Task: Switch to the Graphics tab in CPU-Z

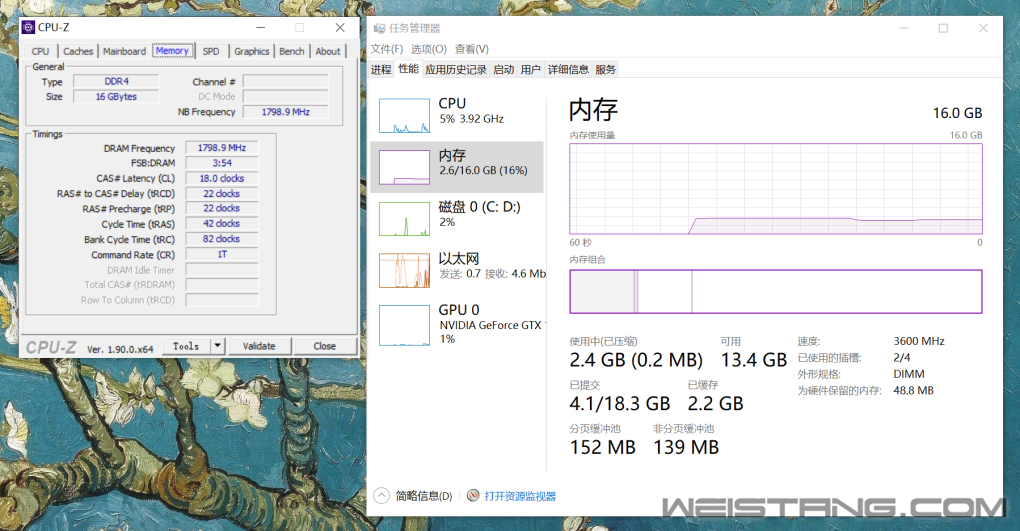Action: 252,51
